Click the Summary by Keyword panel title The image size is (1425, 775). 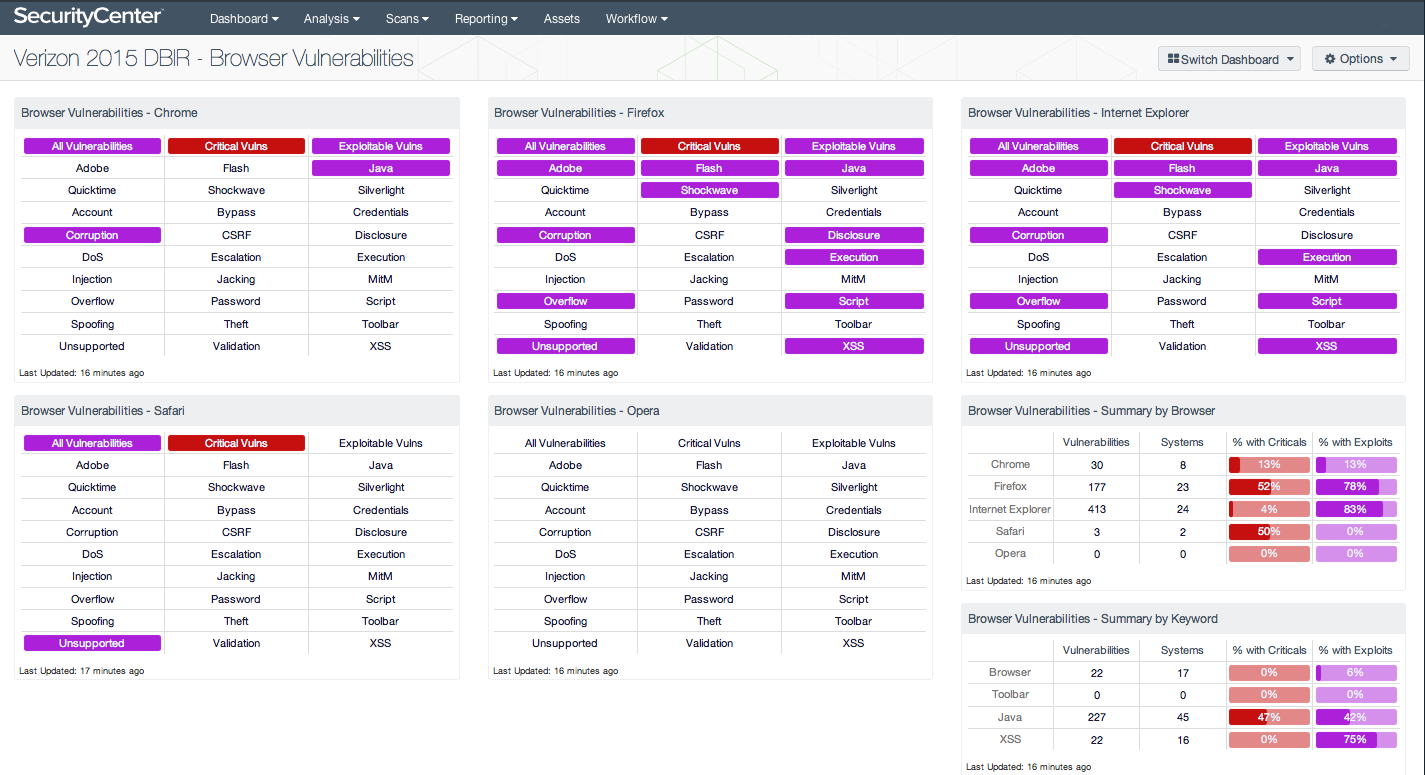tap(1093, 619)
